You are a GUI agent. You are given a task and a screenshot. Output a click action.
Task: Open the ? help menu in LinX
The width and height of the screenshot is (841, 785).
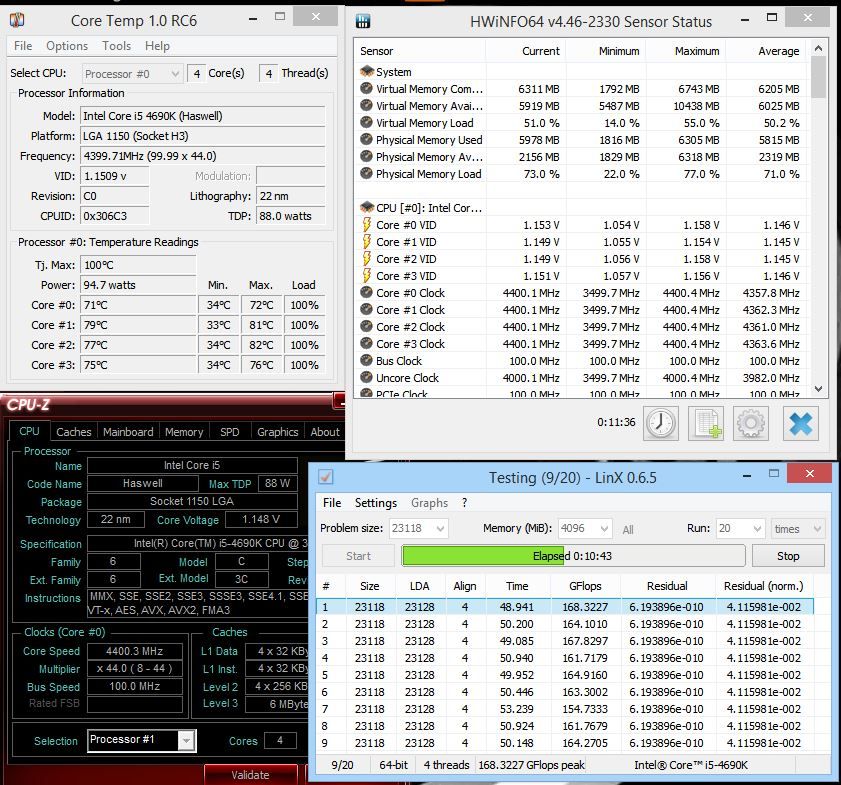(x=464, y=502)
